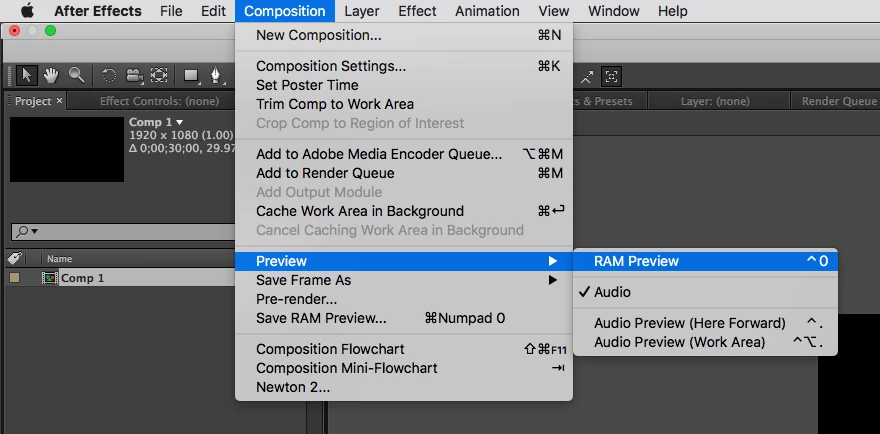Image resolution: width=880 pixels, height=434 pixels.
Task: Close the Project panel tab
Action: tap(59, 102)
